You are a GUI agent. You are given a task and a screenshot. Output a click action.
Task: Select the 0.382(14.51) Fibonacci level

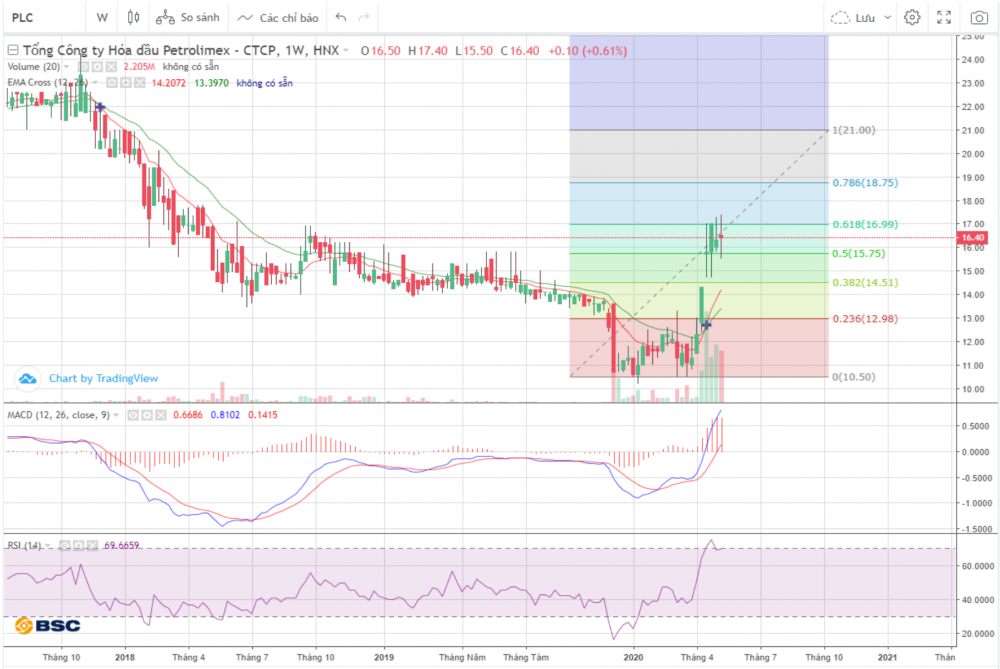[865, 283]
